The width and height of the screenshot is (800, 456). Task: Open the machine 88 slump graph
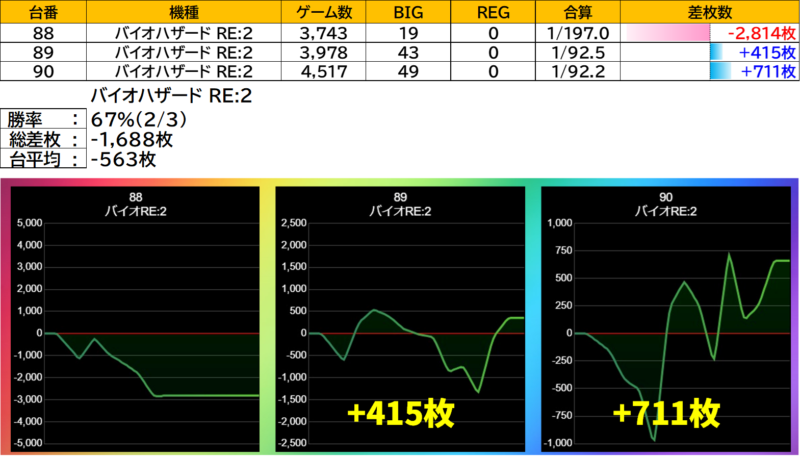point(135,319)
